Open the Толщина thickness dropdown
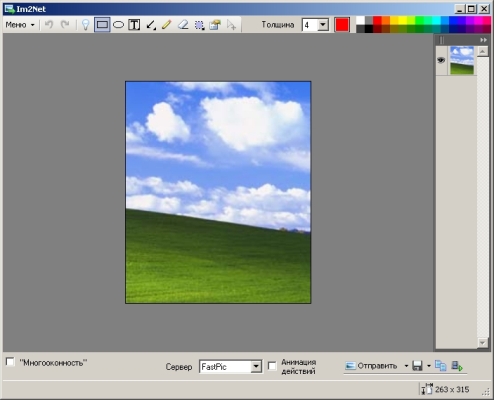494x400 pixels. pyautogui.click(x=323, y=25)
